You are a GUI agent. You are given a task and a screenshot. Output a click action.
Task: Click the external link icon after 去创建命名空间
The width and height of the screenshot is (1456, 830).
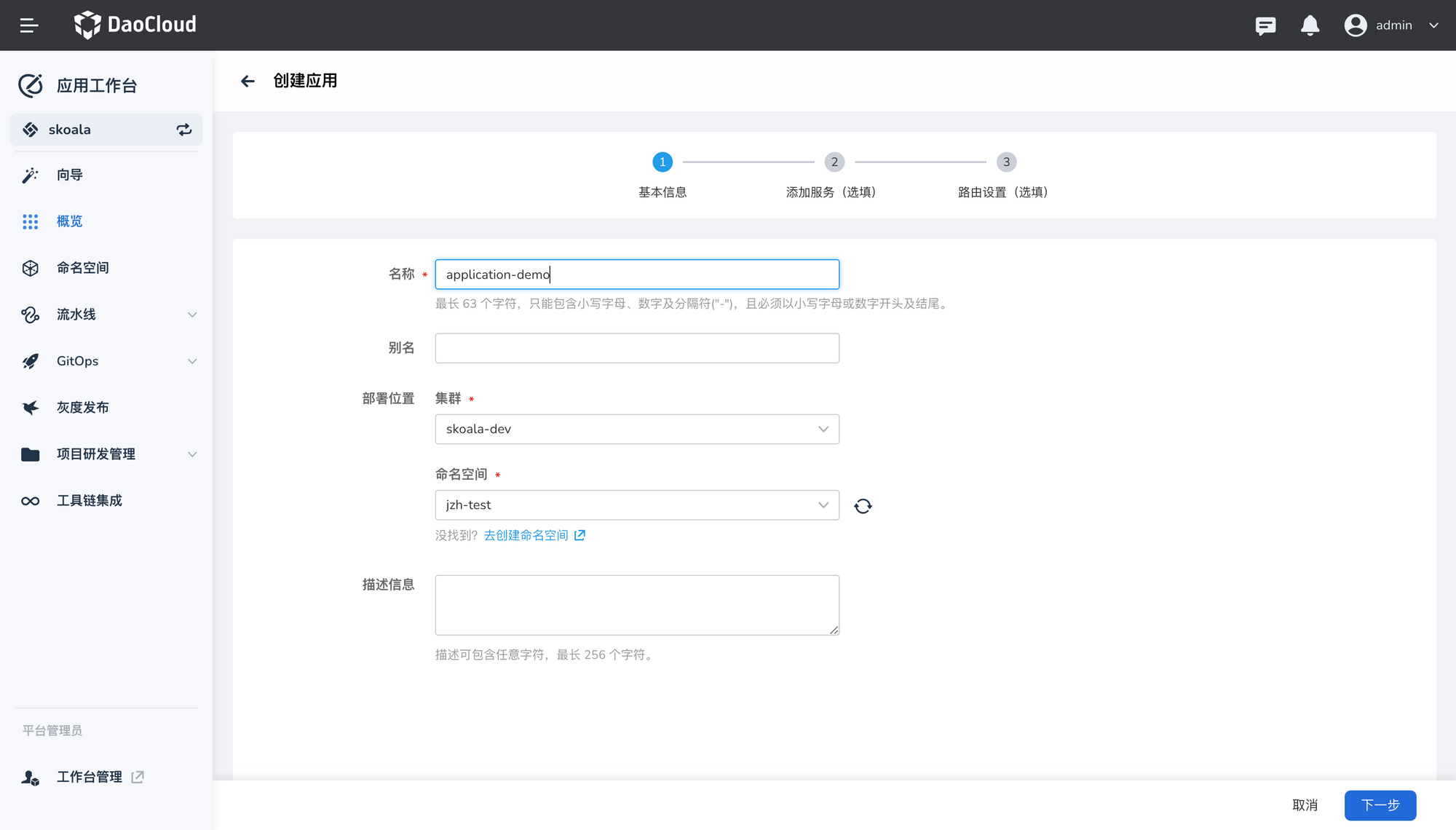[579, 535]
